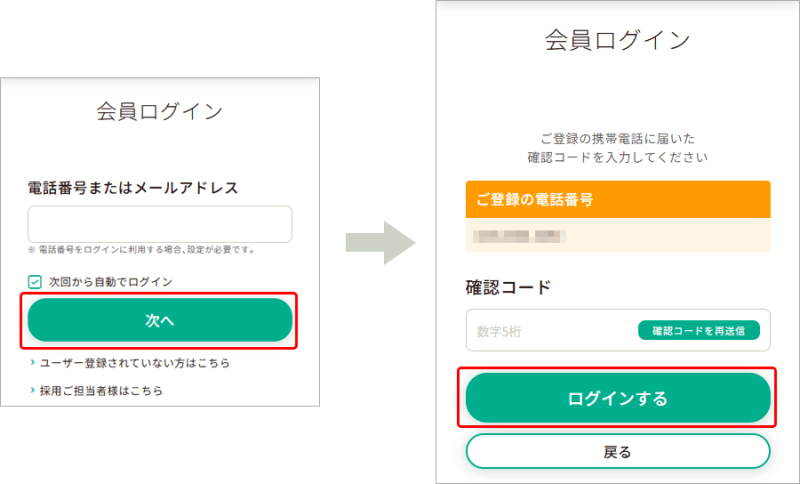Viewport: 800px width, 484px height.
Task: Click the 次回から自動でログイン label text
Action: 110,282
